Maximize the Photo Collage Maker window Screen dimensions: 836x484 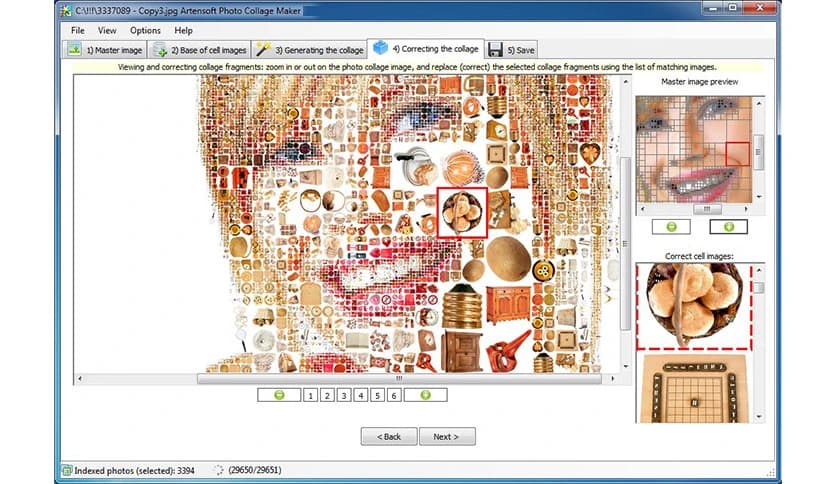point(733,8)
